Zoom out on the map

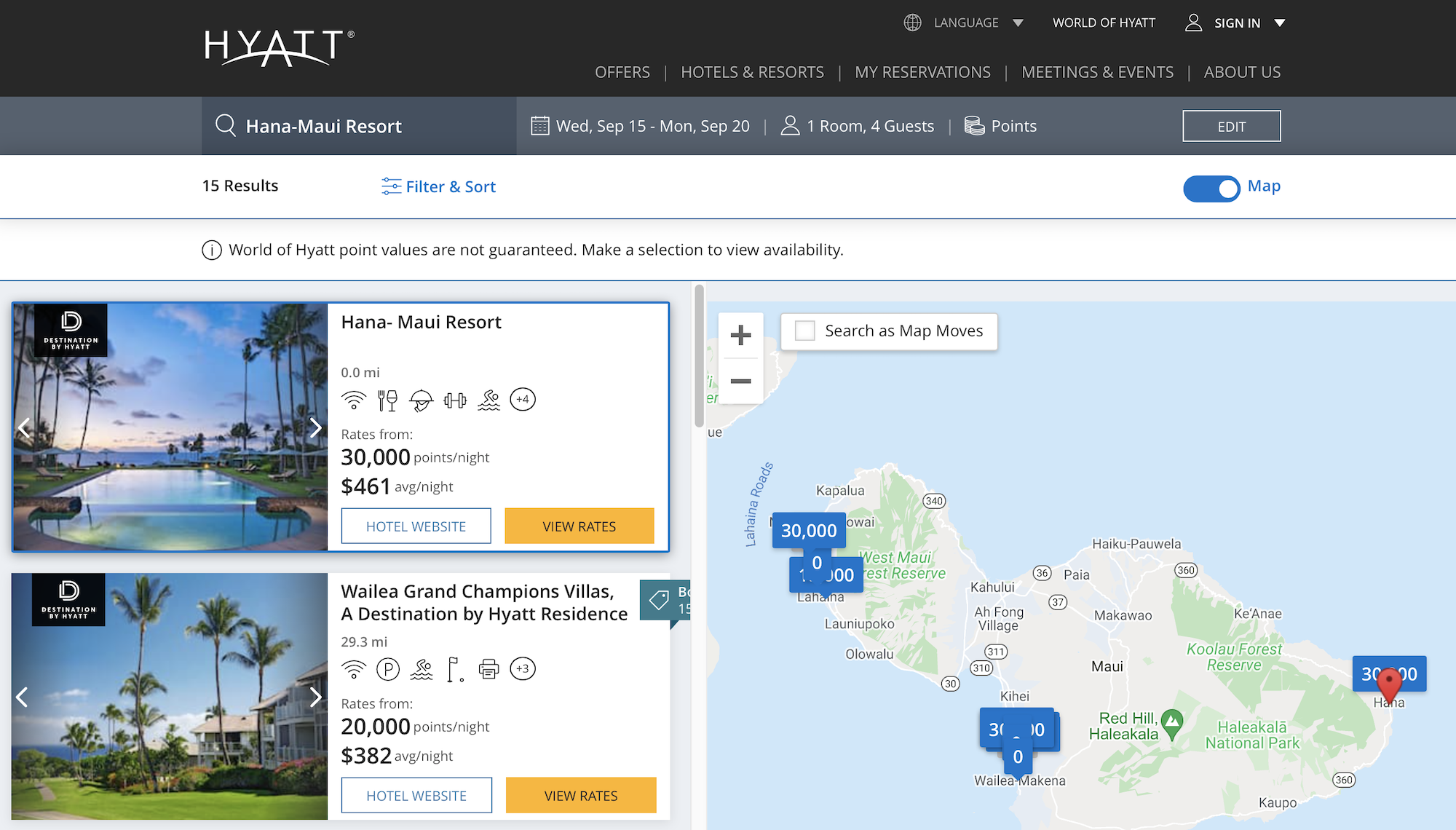[x=740, y=381]
